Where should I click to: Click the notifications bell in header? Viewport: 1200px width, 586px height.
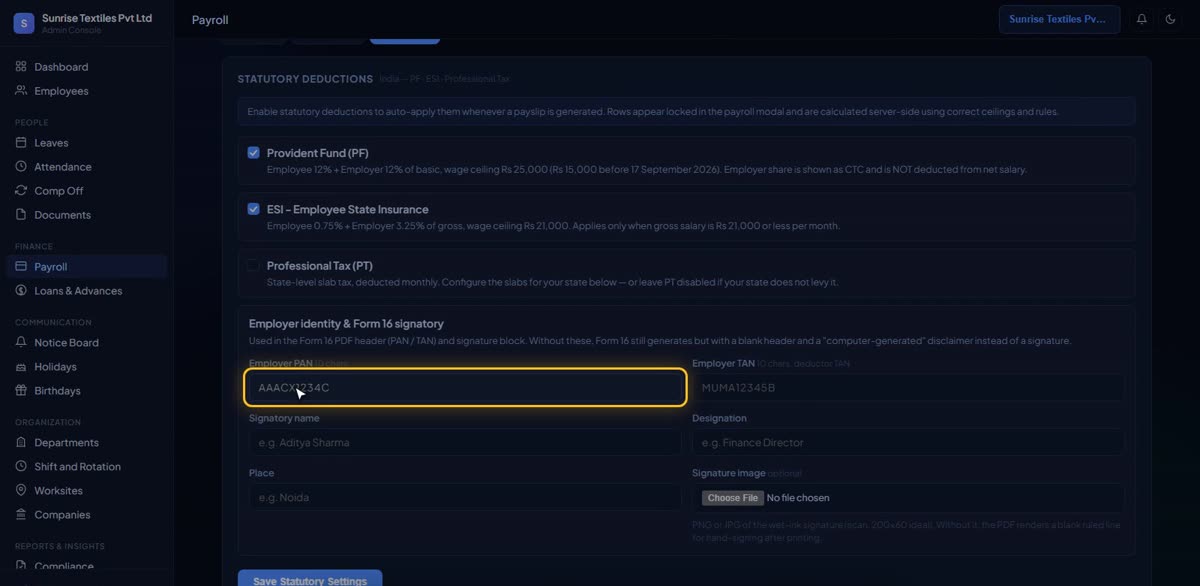pyautogui.click(x=1141, y=19)
